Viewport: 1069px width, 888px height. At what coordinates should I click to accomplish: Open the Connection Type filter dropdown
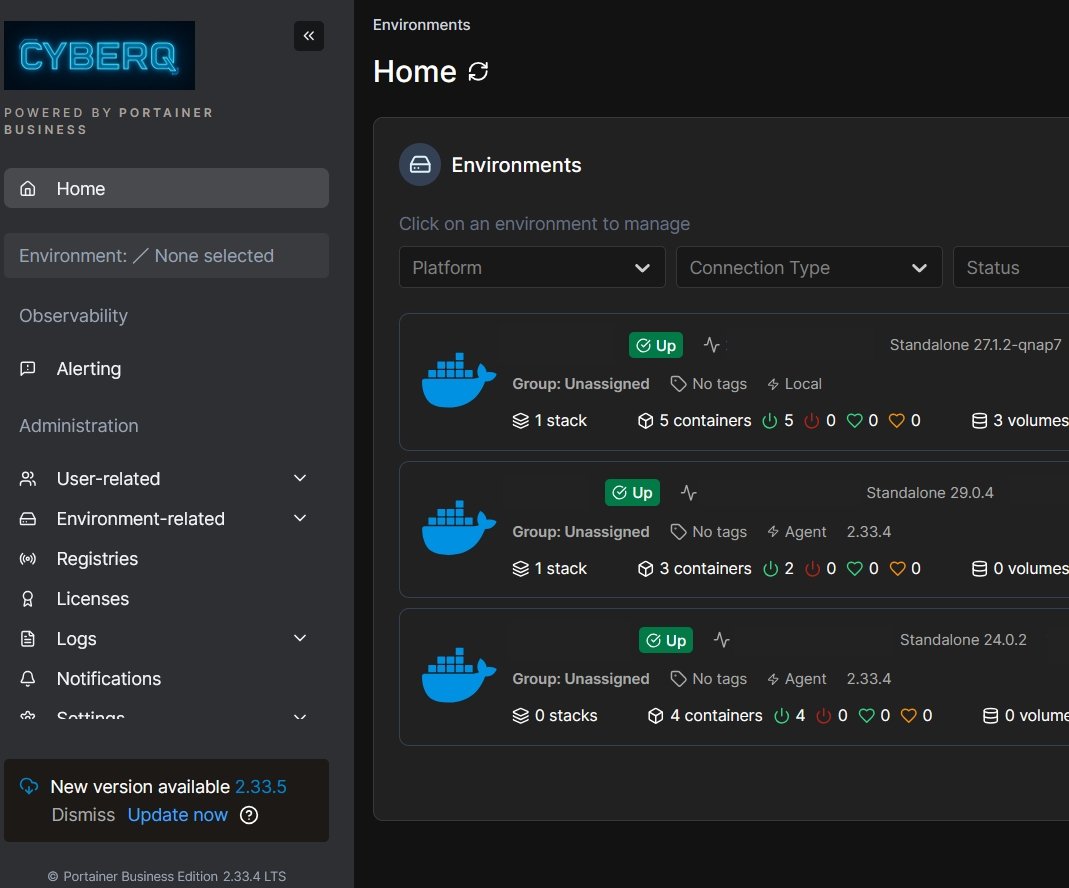pos(808,268)
